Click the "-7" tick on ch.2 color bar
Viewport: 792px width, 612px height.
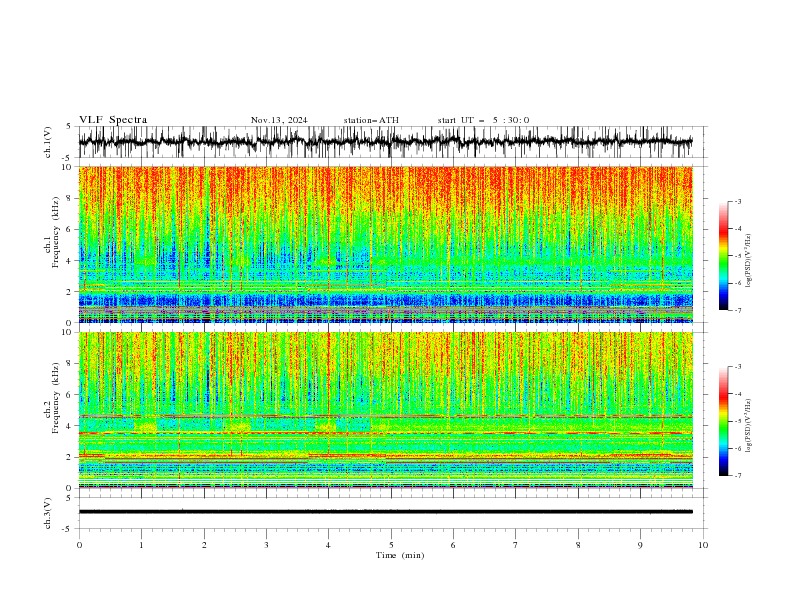point(738,476)
